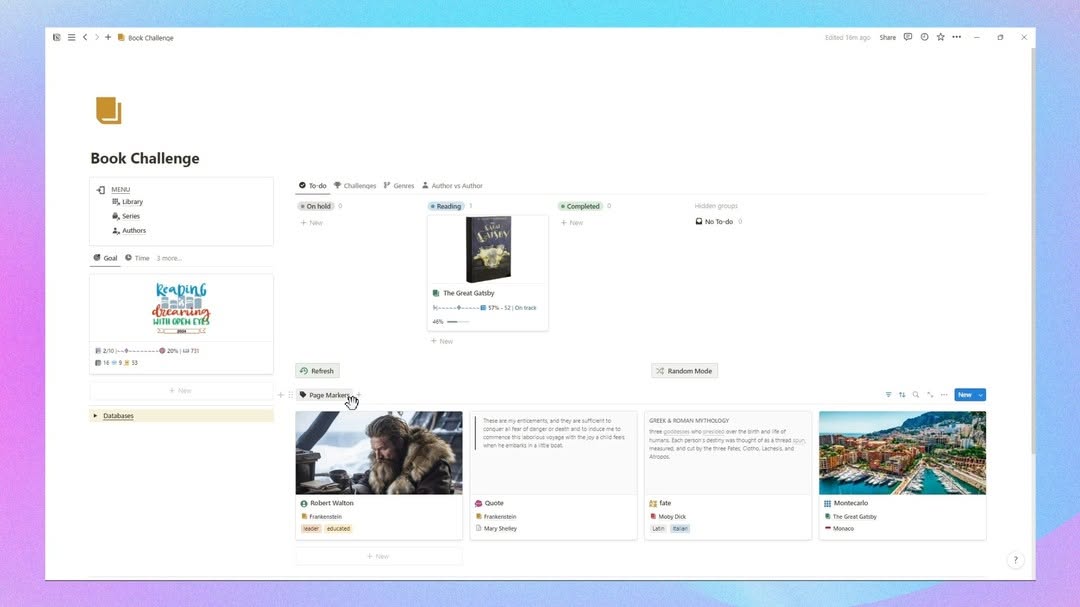Select the Author vs Author tab
This screenshot has height=607, width=1080.
(x=453, y=185)
